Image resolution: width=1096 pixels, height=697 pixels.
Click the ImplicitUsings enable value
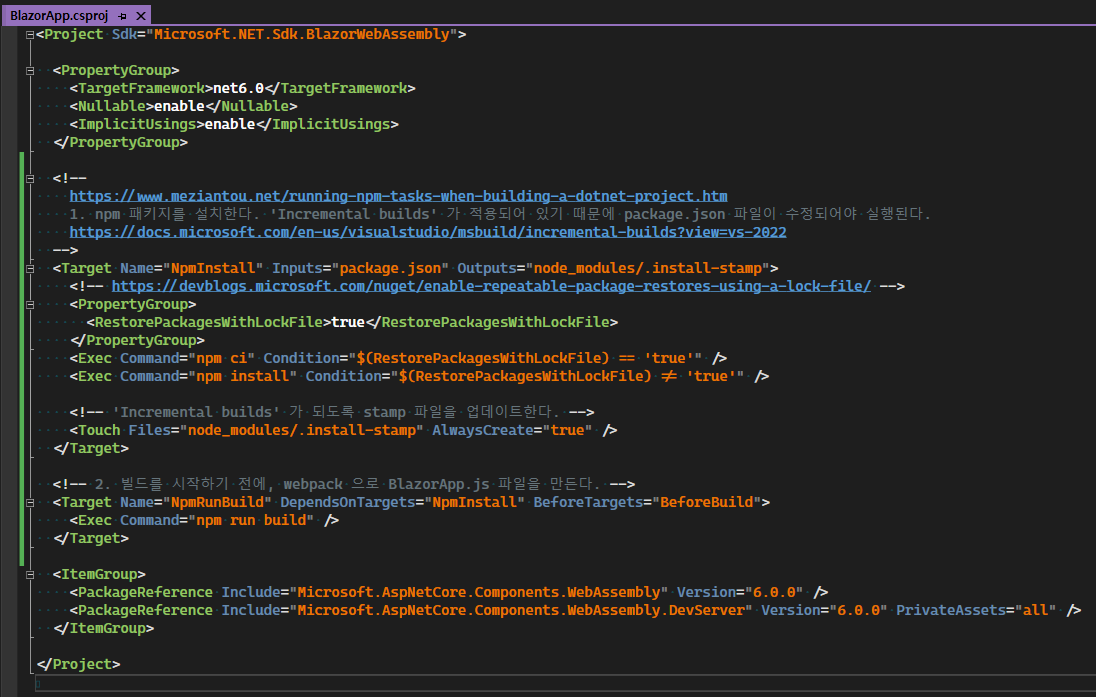tap(230, 124)
